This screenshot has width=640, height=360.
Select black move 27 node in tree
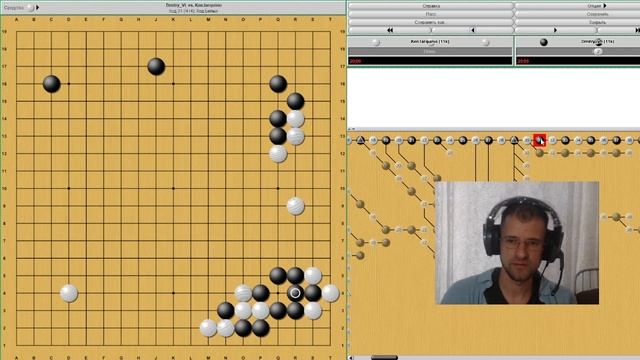[489, 140]
